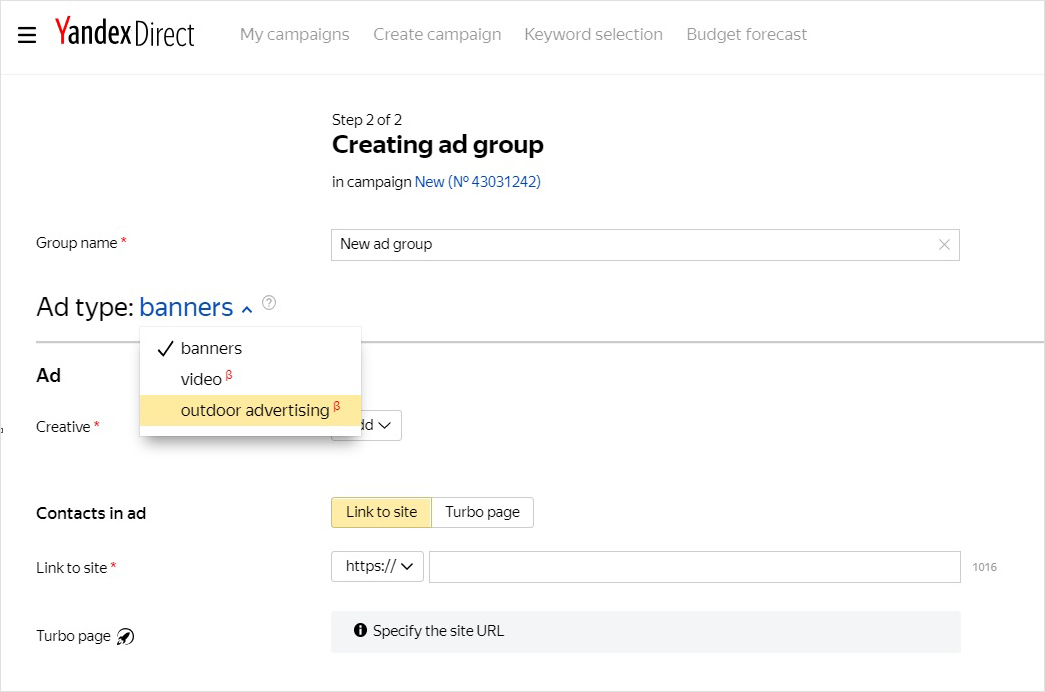Image resolution: width=1045 pixels, height=692 pixels.
Task: Go to My campaigns
Action: (x=294, y=35)
